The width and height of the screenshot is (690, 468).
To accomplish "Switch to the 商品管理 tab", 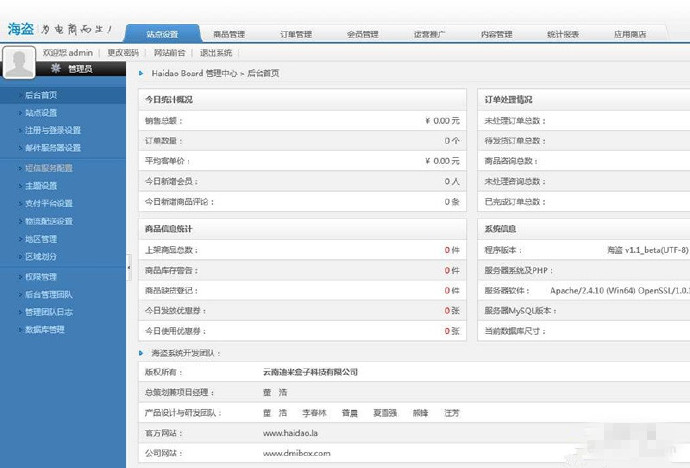I will (x=229, y=34).
